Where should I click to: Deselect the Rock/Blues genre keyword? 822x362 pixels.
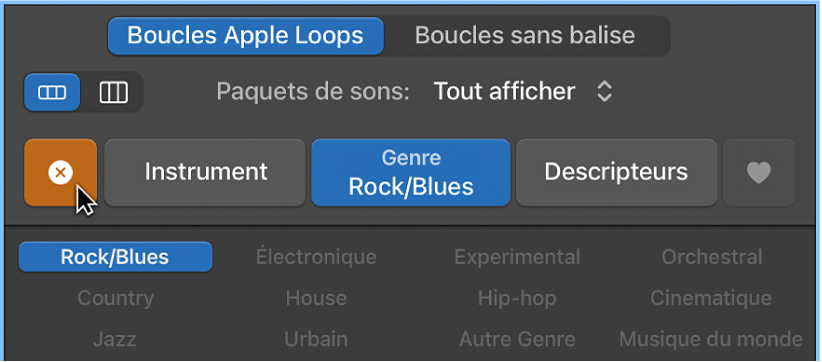pos(115,257)
